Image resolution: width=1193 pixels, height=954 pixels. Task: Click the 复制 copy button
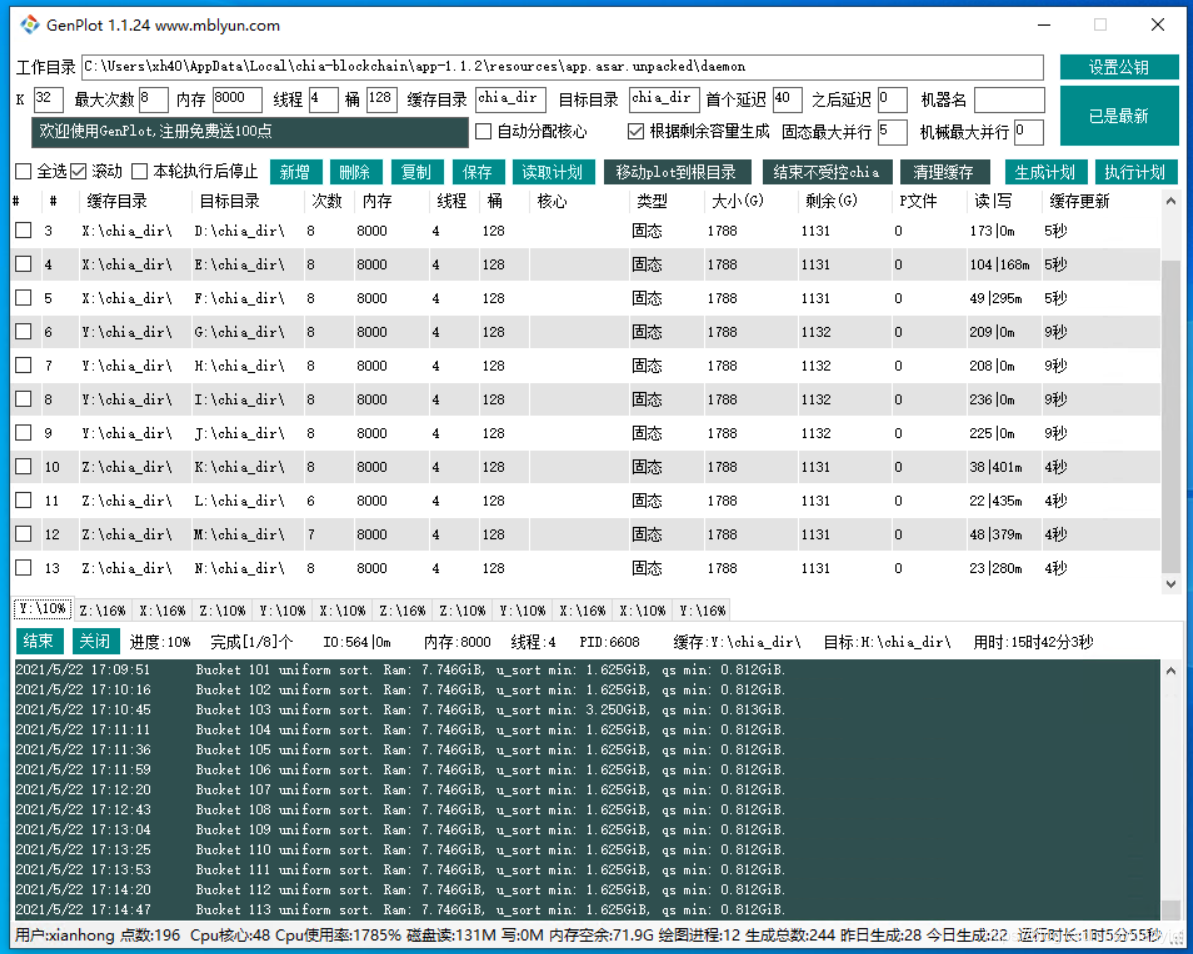click(x=416, y=172)
